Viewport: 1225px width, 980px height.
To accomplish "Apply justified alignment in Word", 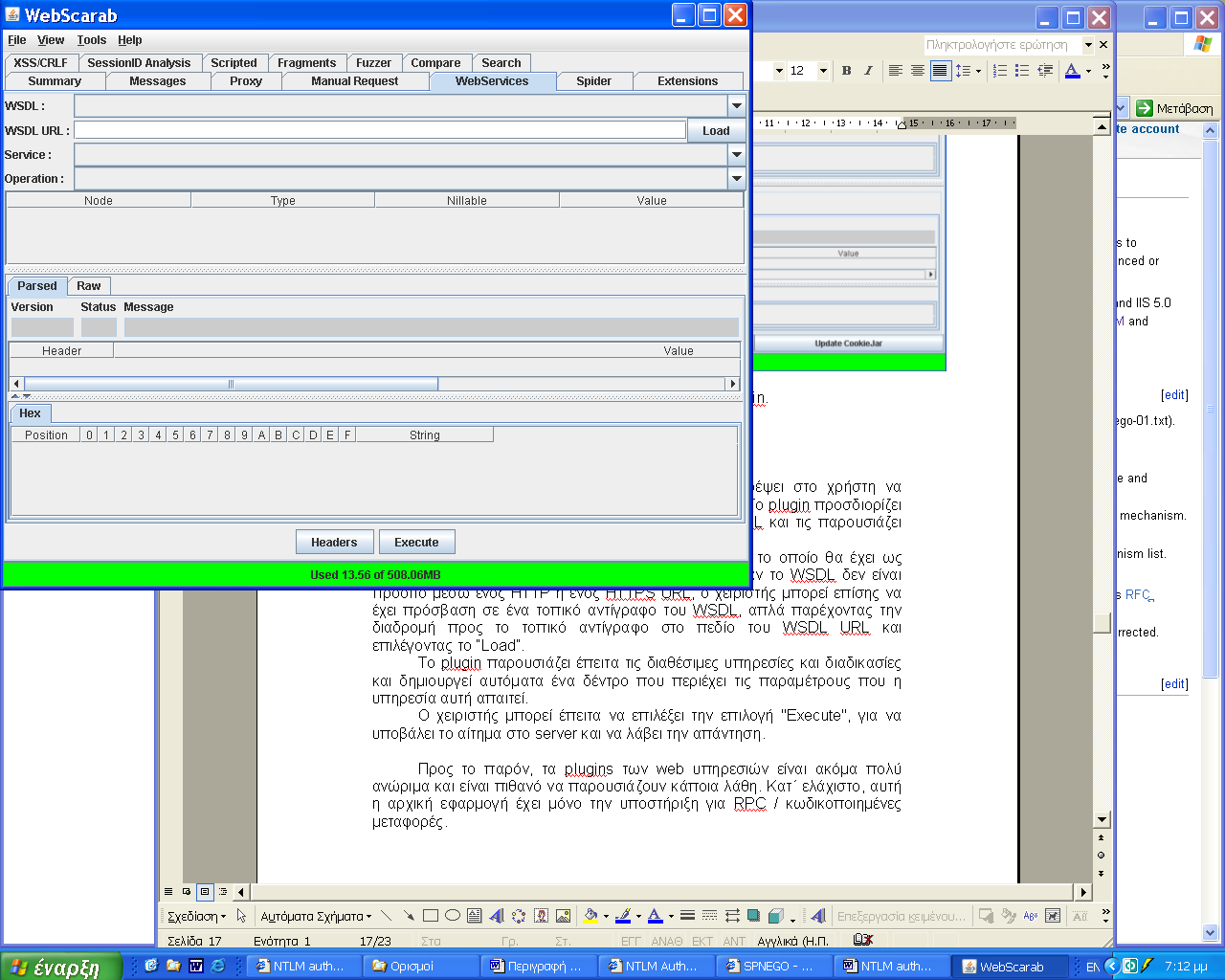I will coord(940,71).
